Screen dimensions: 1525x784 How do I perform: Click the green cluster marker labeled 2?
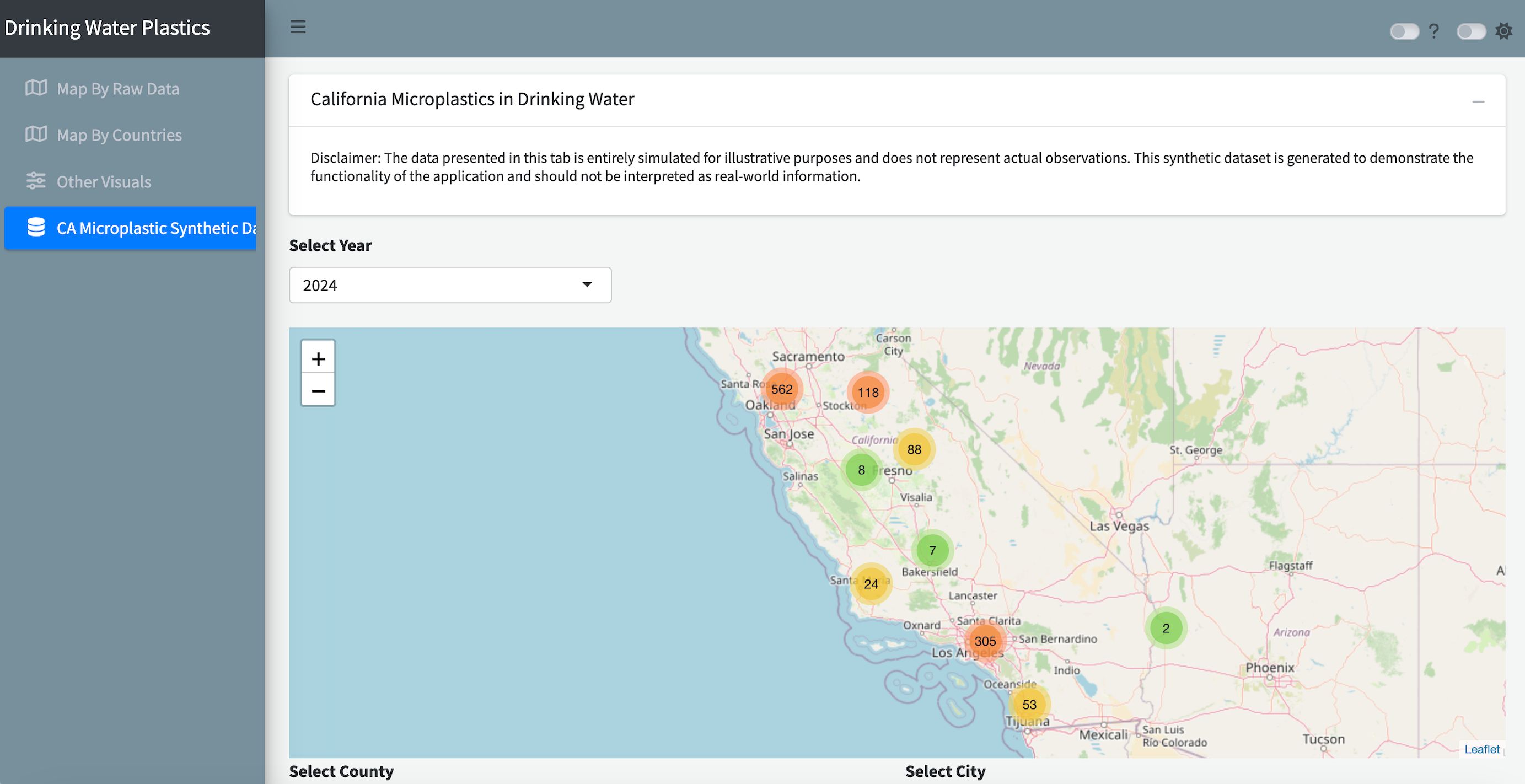[x=1166, y=629]
